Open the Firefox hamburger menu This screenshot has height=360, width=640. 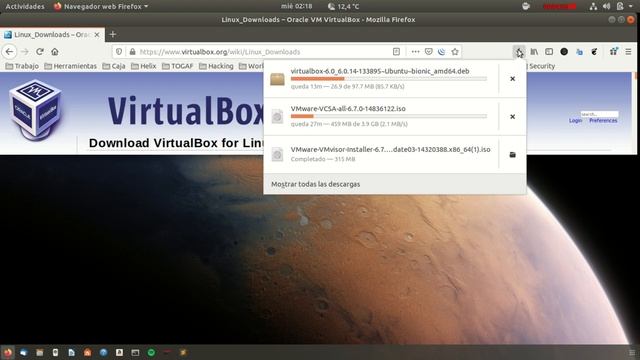[629, 52]
